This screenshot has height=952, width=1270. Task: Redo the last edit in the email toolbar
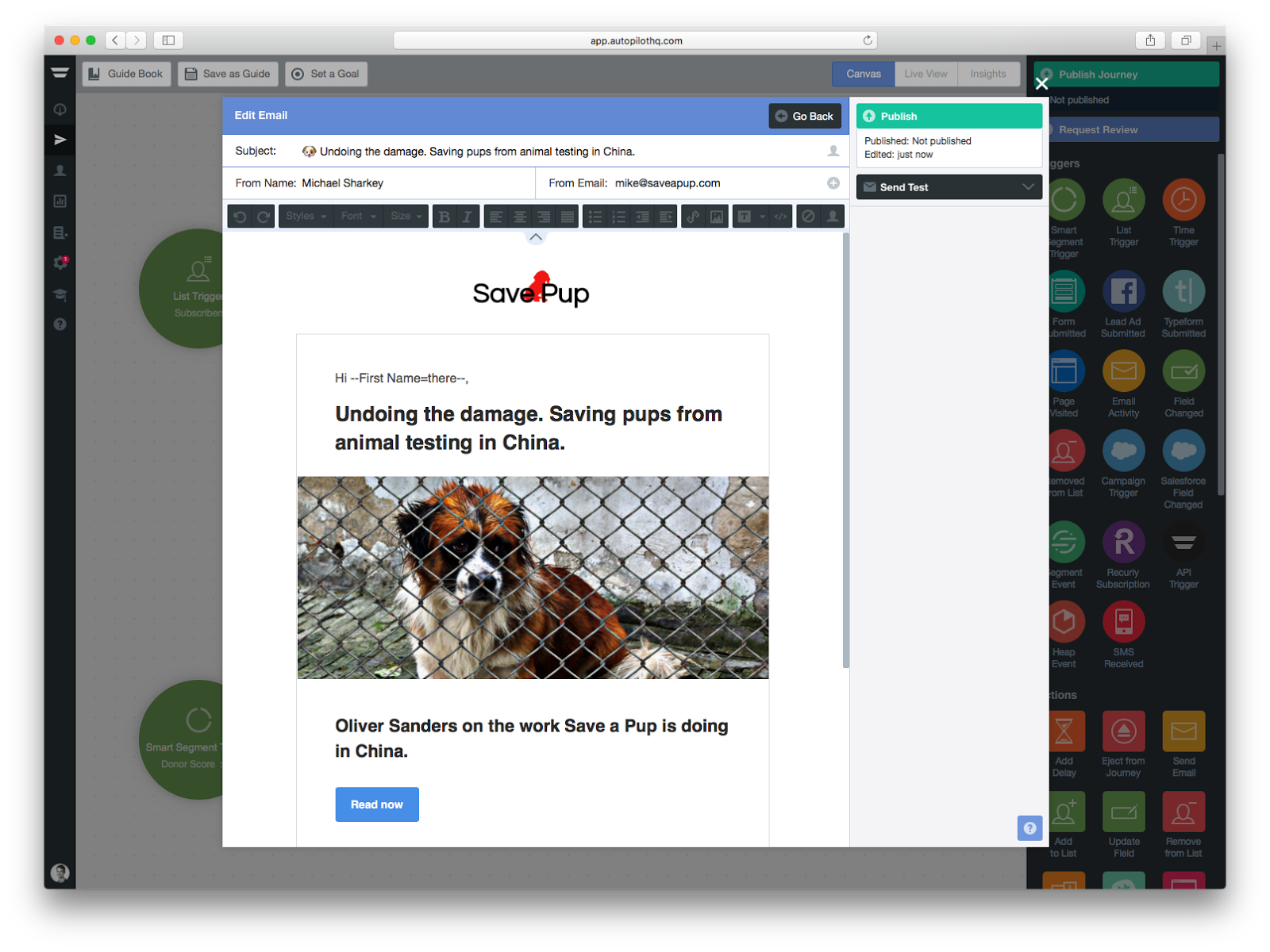coord(264,217)
